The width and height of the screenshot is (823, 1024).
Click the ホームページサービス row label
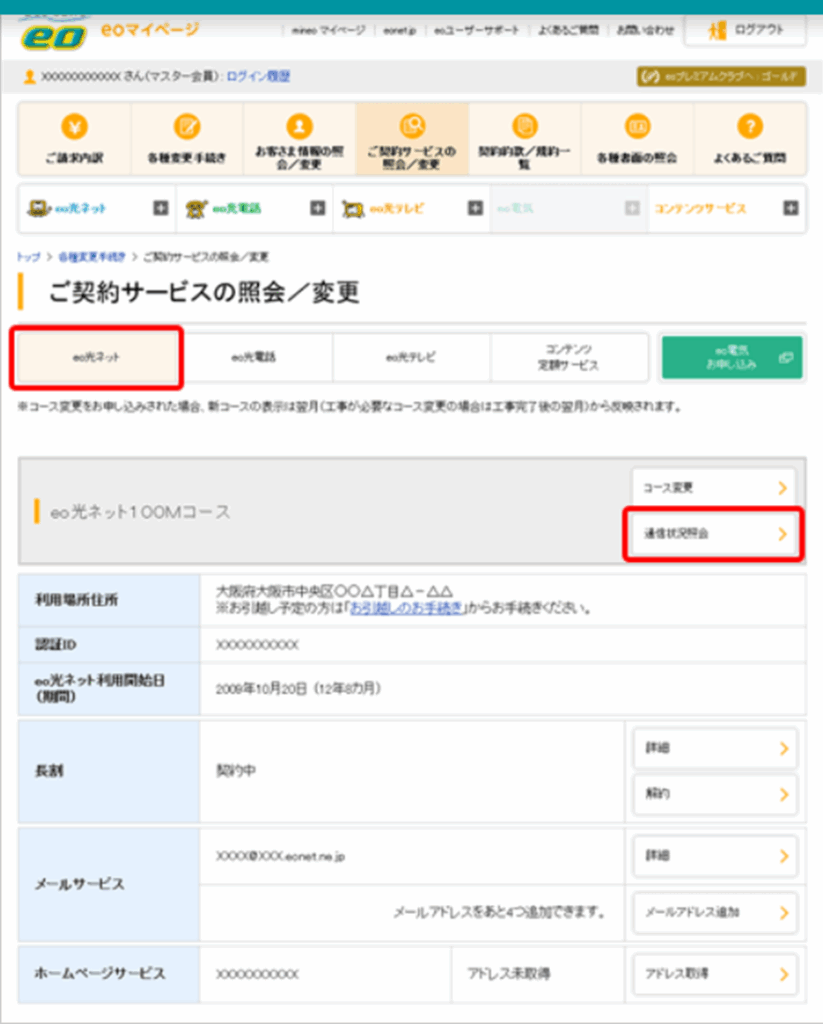pyautogui.click(x=100, y=973)
